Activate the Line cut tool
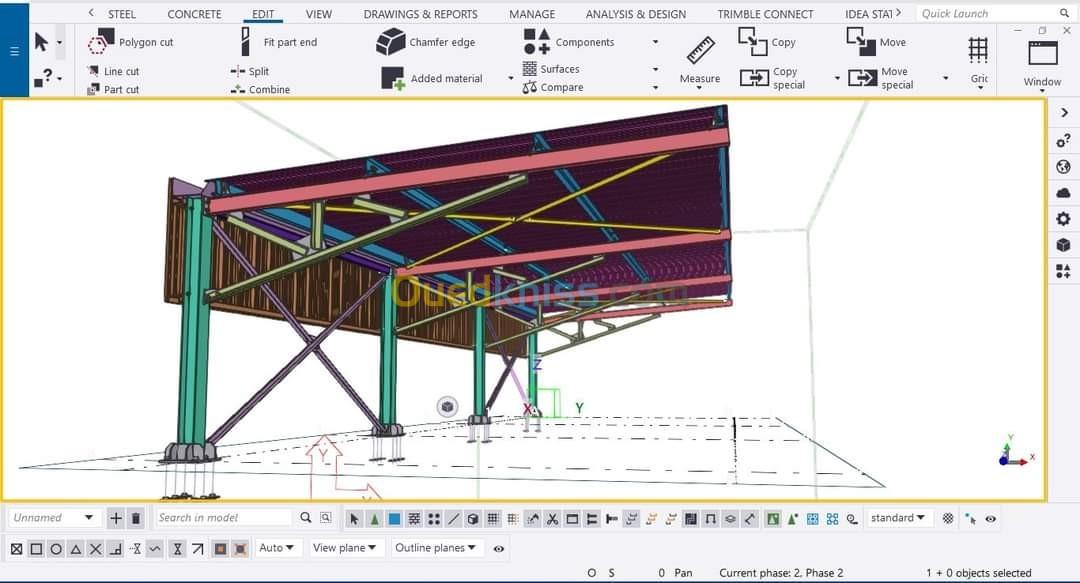This screenshot has width=1080, height=583. (114, 71)
